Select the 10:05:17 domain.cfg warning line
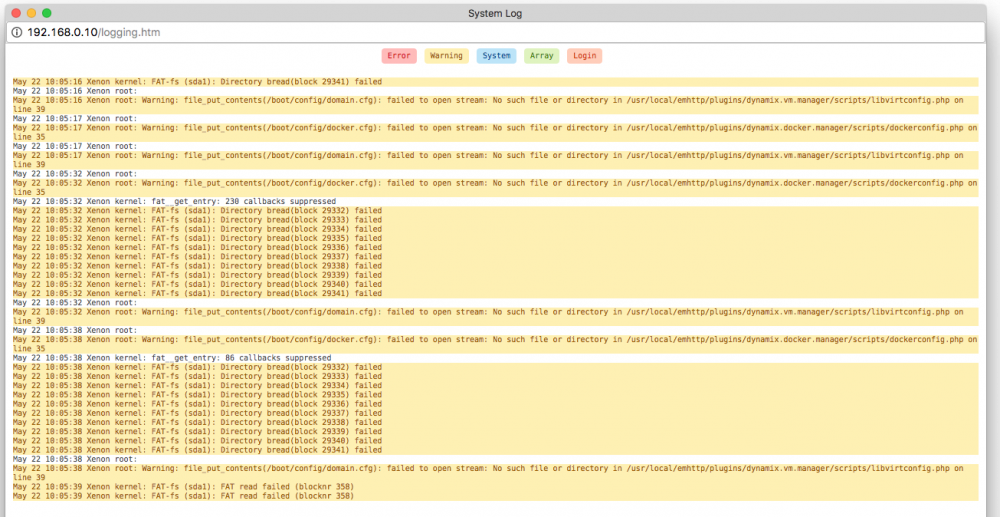1000x517 pixels. pyautogui.click(x=495, y=160)
